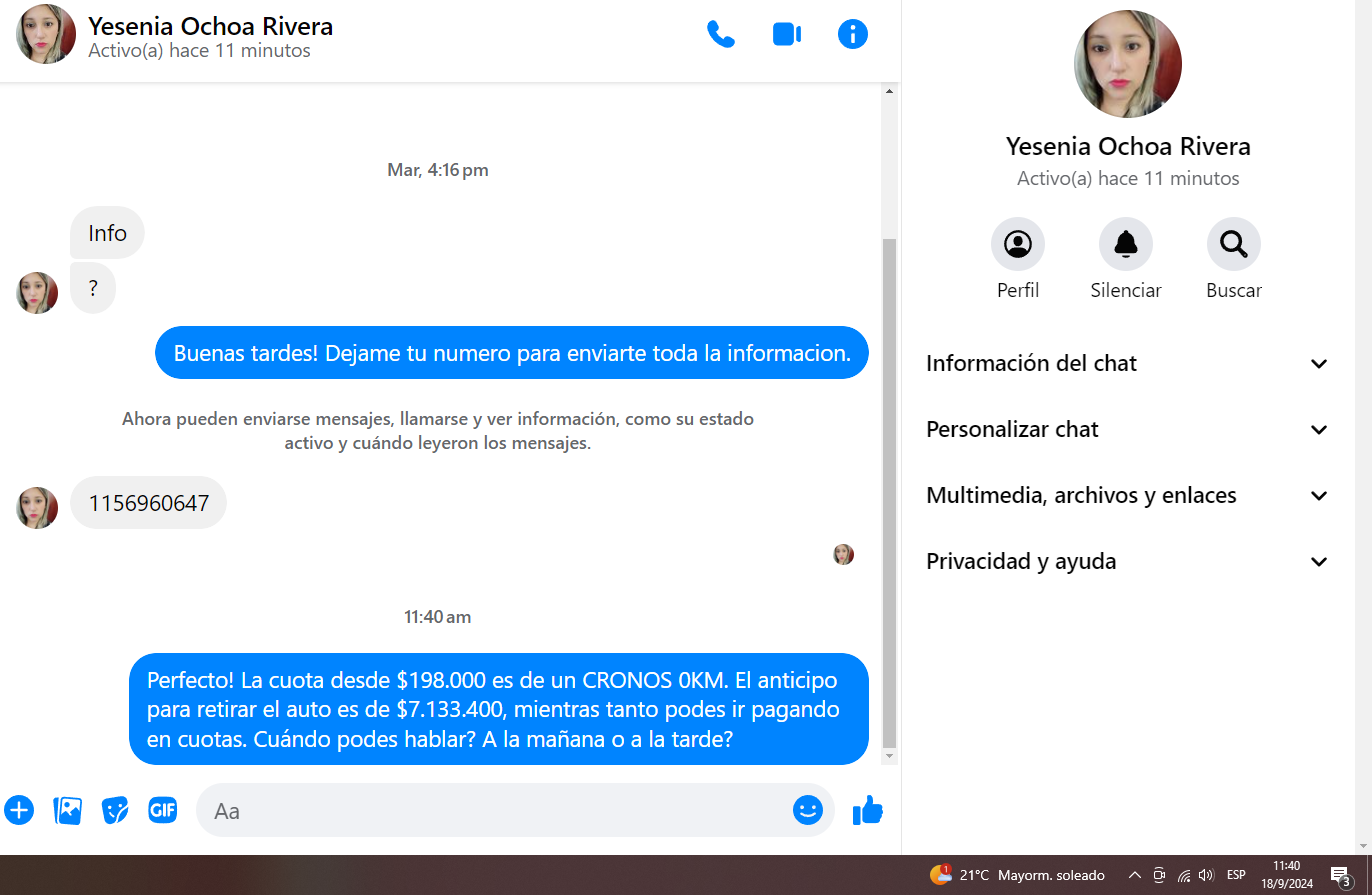
Task: Switch the ESP input language
Action: coord(1236,875)
